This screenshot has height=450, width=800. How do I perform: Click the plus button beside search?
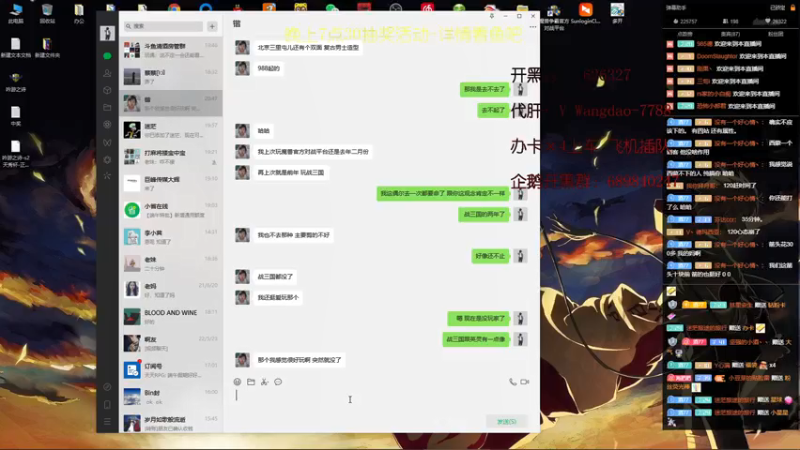coord(212,26)
